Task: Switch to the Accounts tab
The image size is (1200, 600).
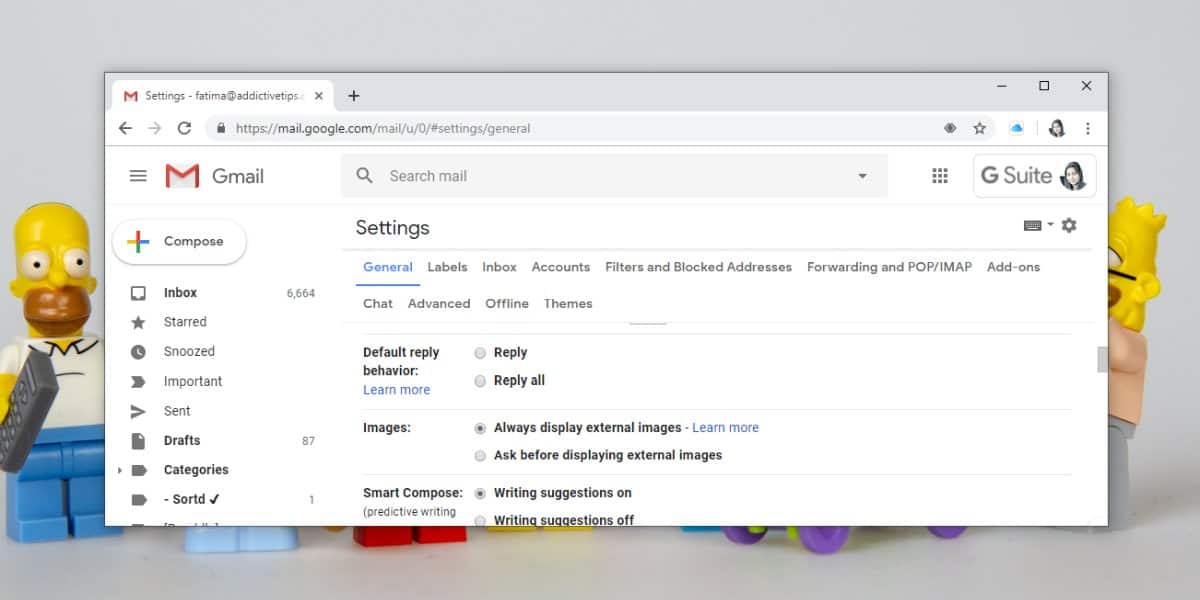Action: point(560,267)
